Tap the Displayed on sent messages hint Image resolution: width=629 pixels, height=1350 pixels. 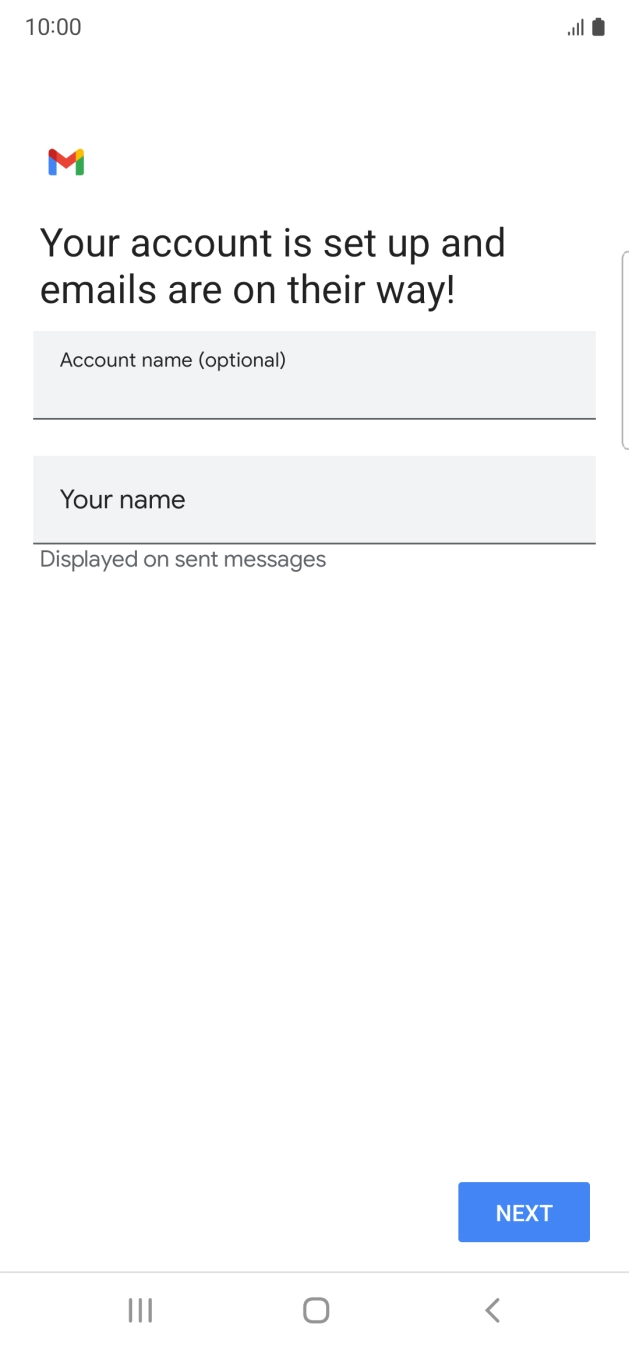tap(182, 559)
